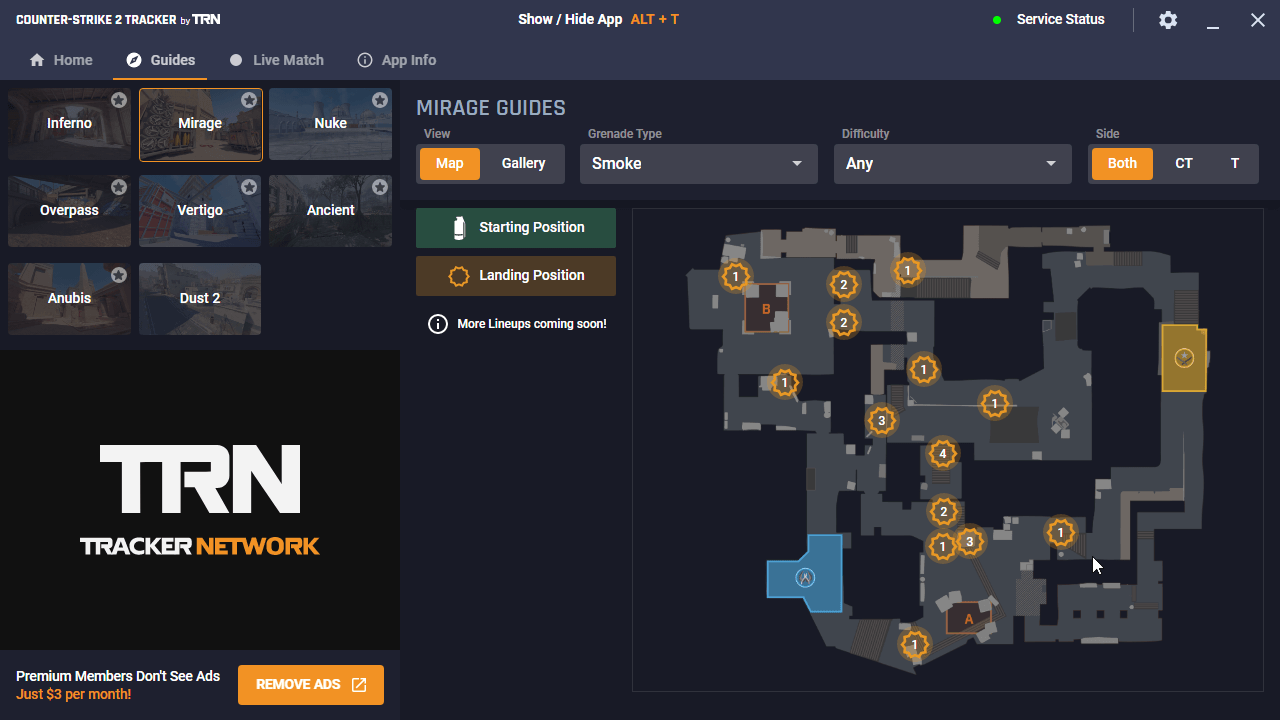Image resolution: width=1280 pixels, height=720 pixels.
Task: Set Side filter to Both
Action: click(1122, 164)
